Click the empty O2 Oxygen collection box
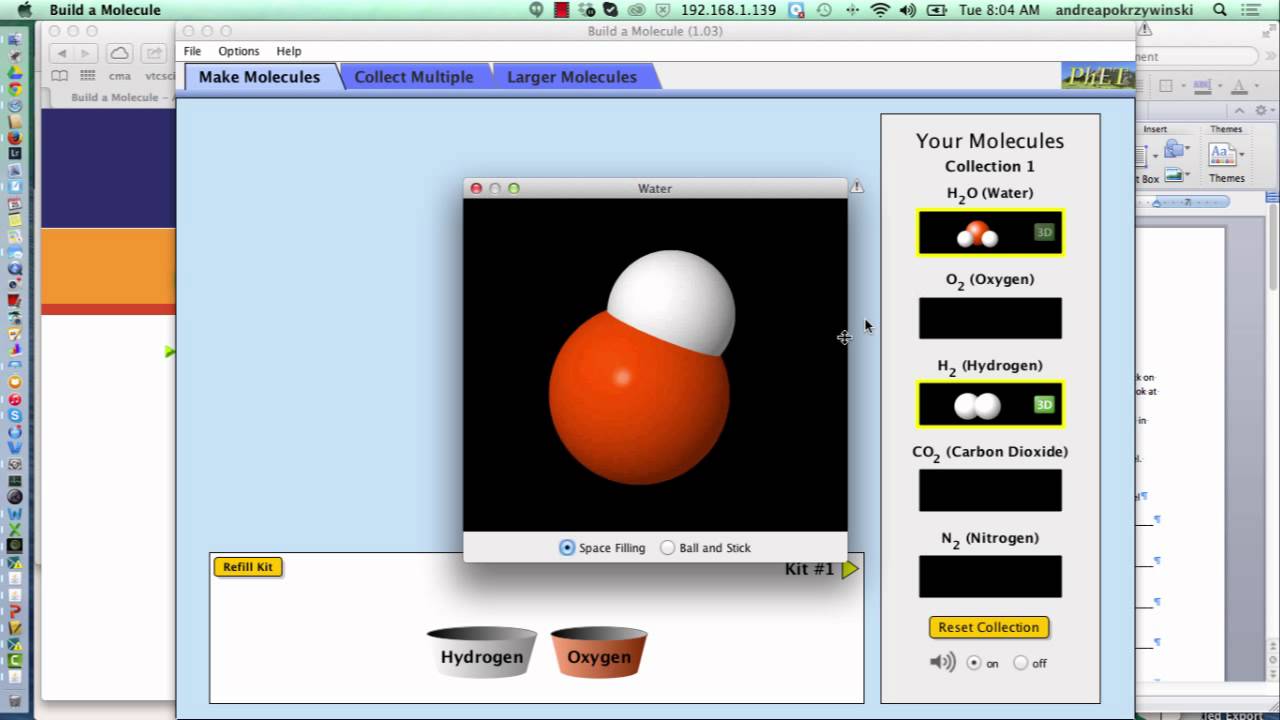The height and width of the screenshot is (720, 1280). tap(990, 318)
